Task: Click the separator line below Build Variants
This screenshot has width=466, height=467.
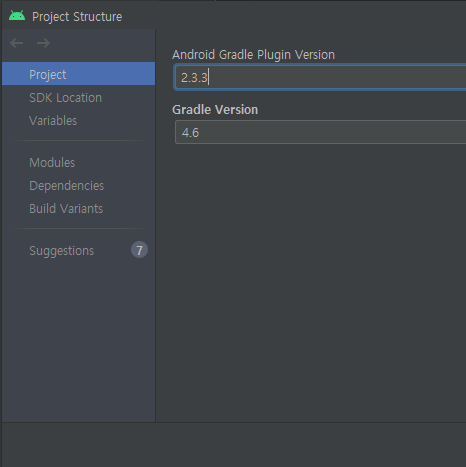Action: (79, 229)
